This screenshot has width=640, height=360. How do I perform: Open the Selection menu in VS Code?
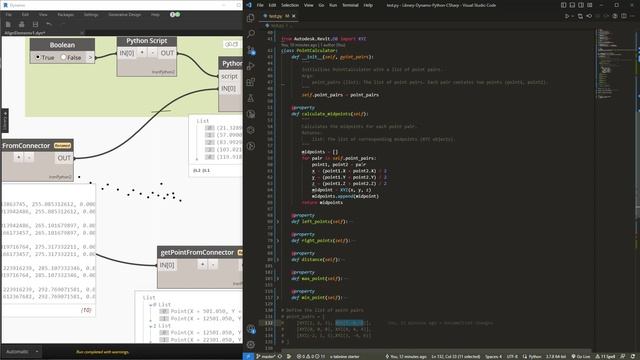(x=290, y=5)
